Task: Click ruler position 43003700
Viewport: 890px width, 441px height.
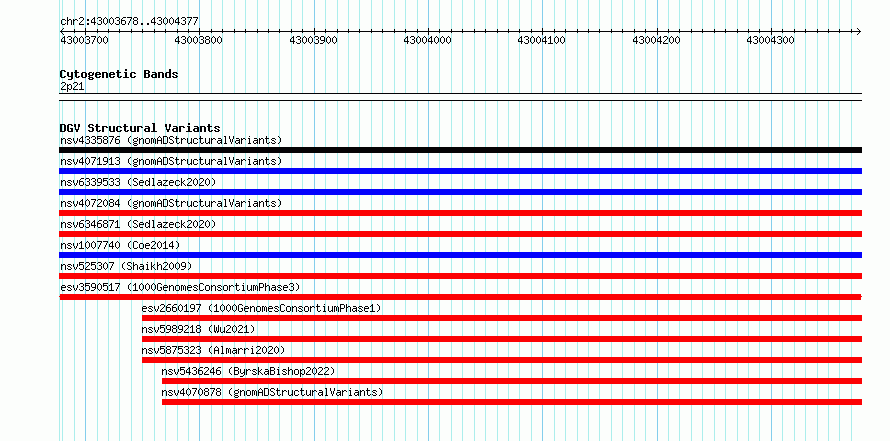Action: click(85, 40)
